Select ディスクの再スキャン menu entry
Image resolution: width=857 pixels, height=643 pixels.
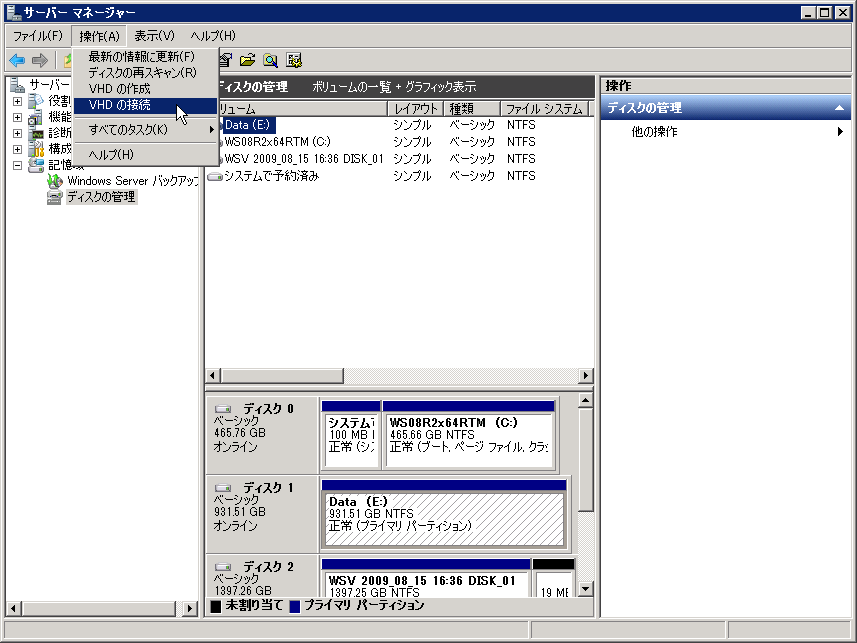coord(142,73)
